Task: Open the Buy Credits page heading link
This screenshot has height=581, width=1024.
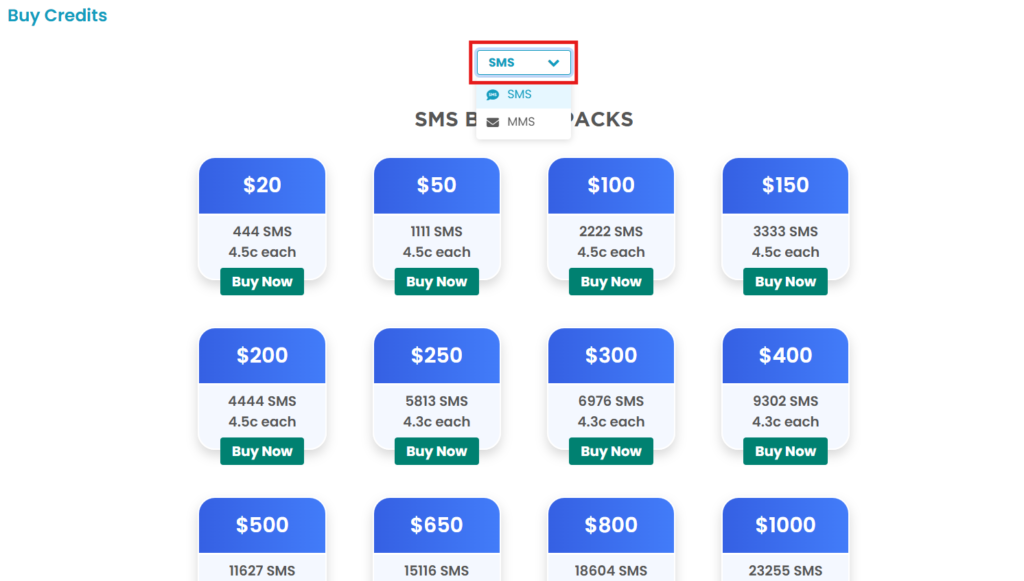Action: point(57,15)
